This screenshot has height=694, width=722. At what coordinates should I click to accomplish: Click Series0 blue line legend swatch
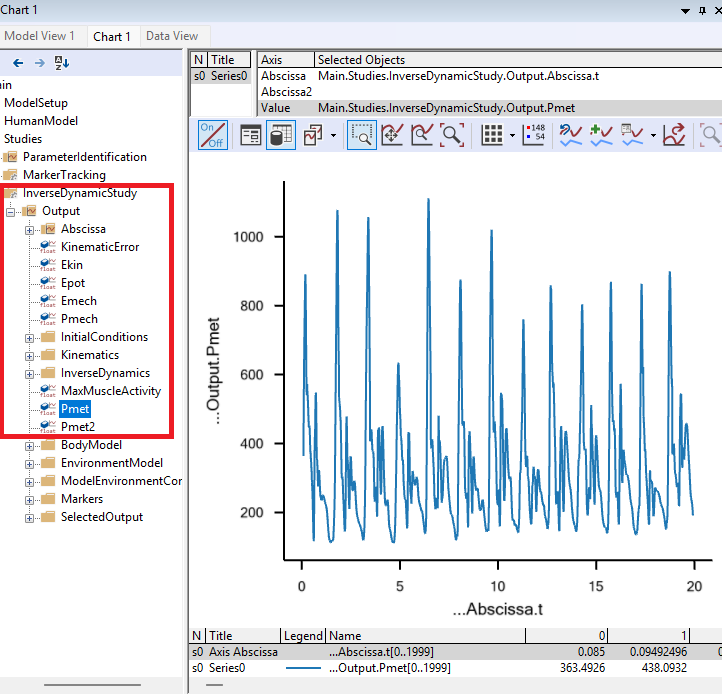point(302,667)
